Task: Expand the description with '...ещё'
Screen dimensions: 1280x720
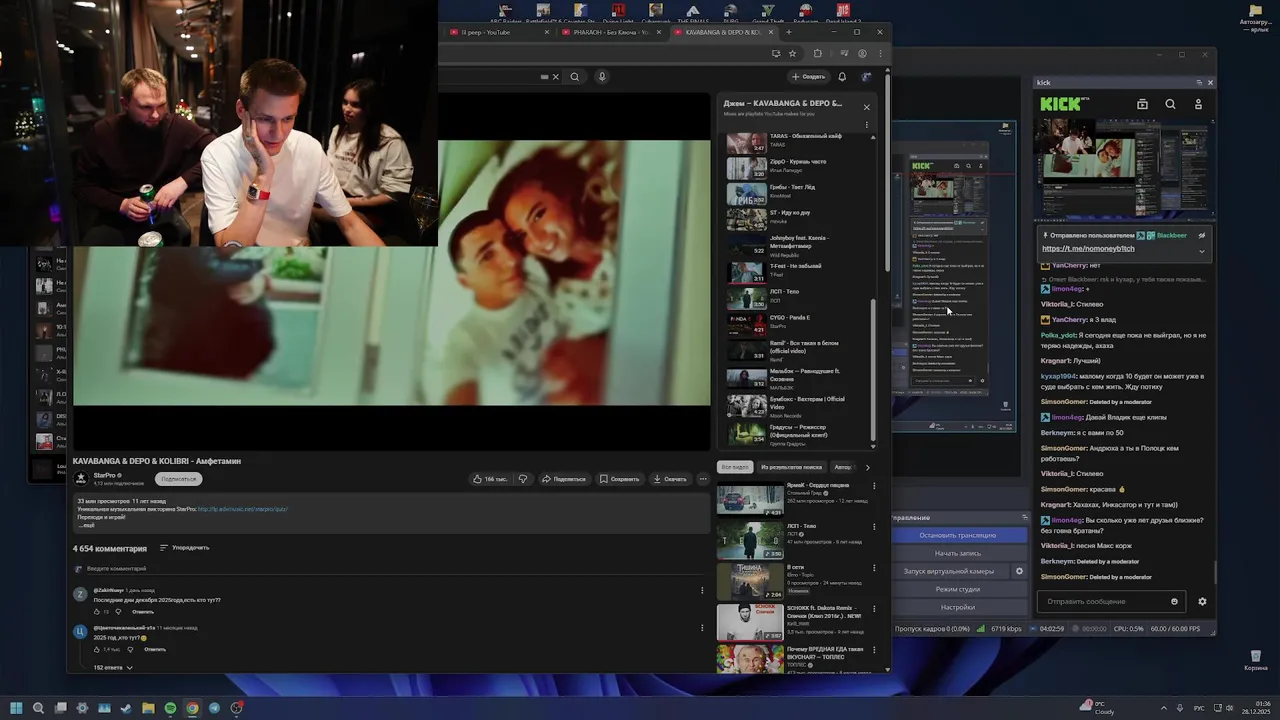Action: click(88, 525)
